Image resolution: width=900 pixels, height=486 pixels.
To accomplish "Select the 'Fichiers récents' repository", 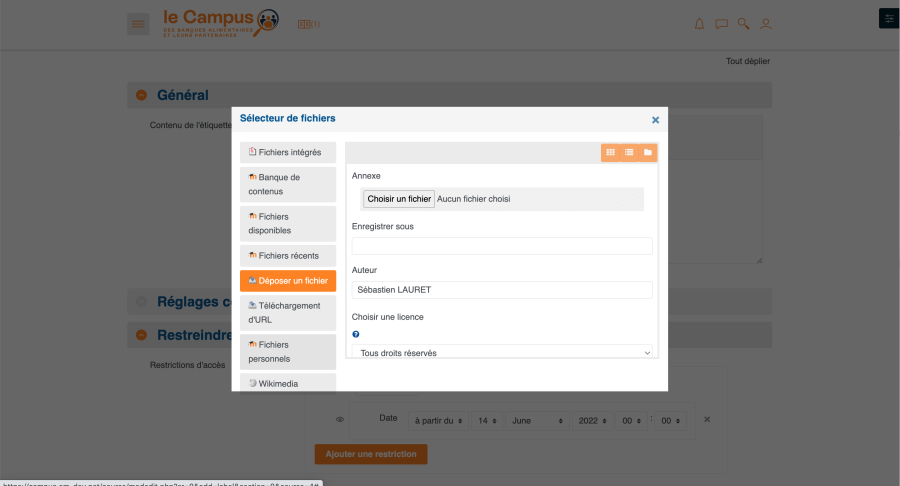I will [288, 255].
